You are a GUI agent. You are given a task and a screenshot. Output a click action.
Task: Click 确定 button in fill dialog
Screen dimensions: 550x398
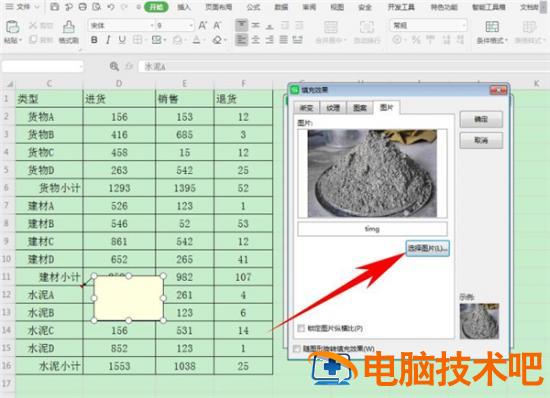pyautogui.click(x=481, y=120)
